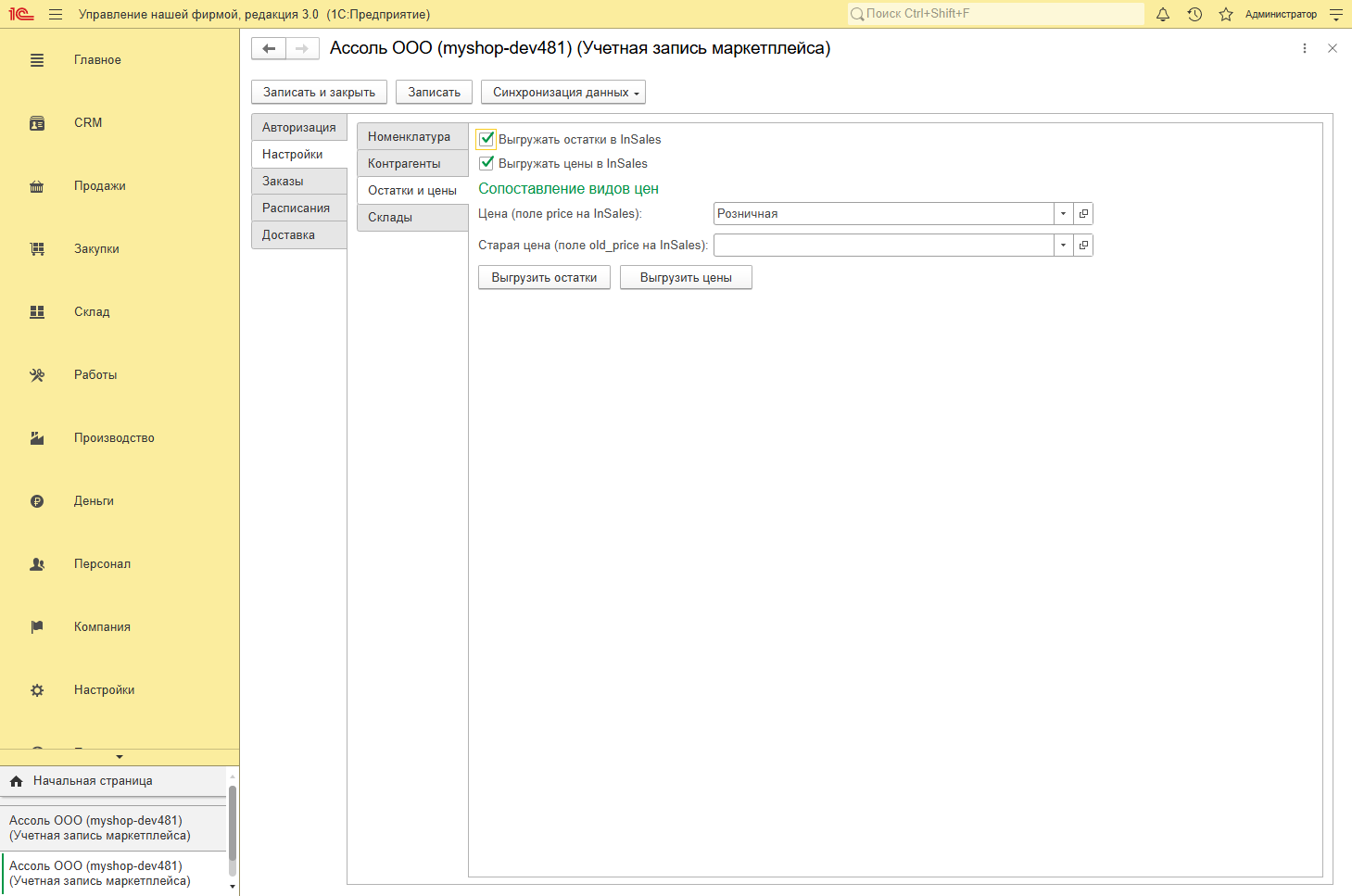The width and height of the screenshot is (1352, 896).
Task: Switch to the Номенклатура sub-tab
Action: (x=412, y=137)
